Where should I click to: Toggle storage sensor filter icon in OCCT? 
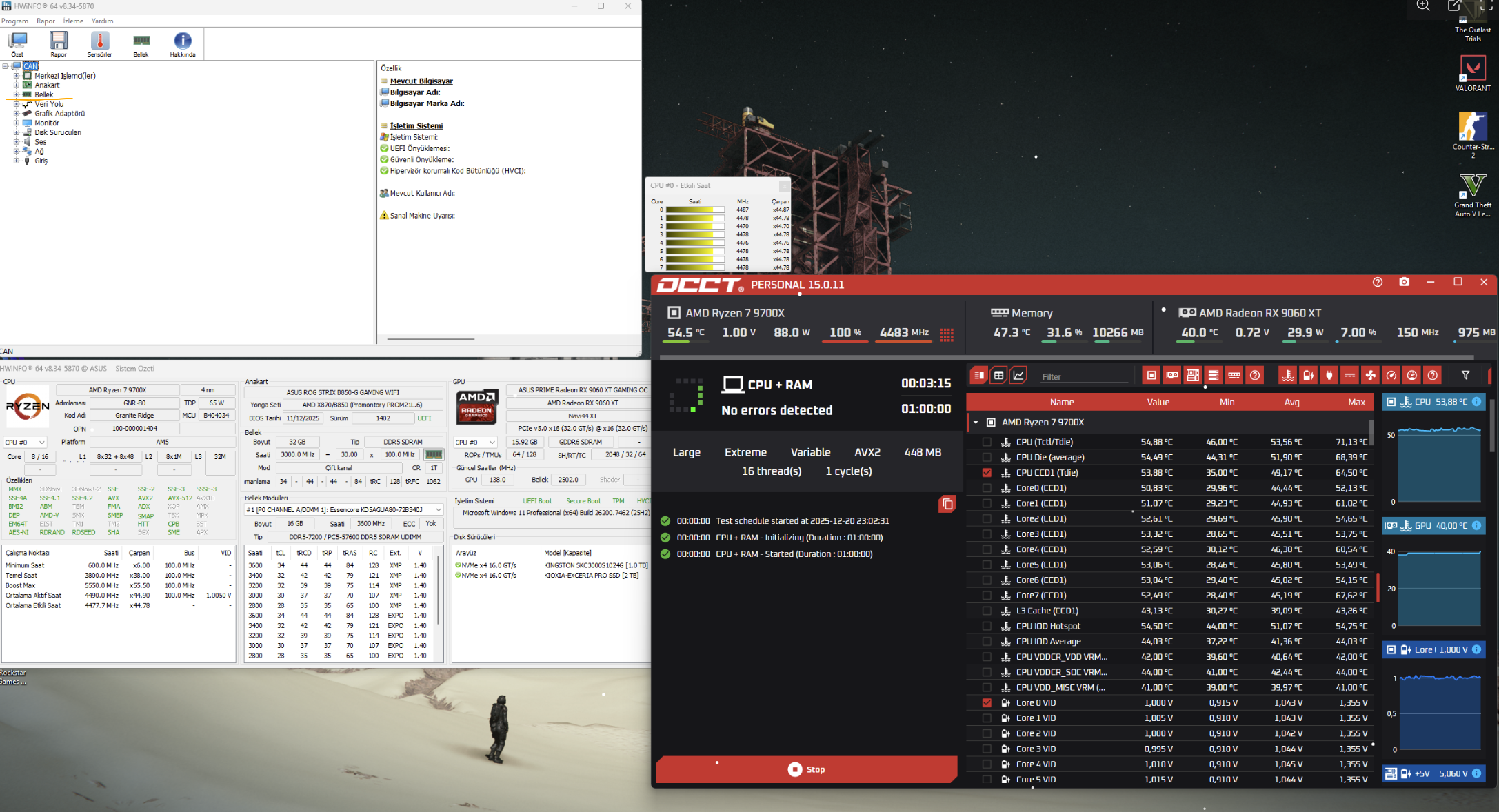pos(1214,375)
